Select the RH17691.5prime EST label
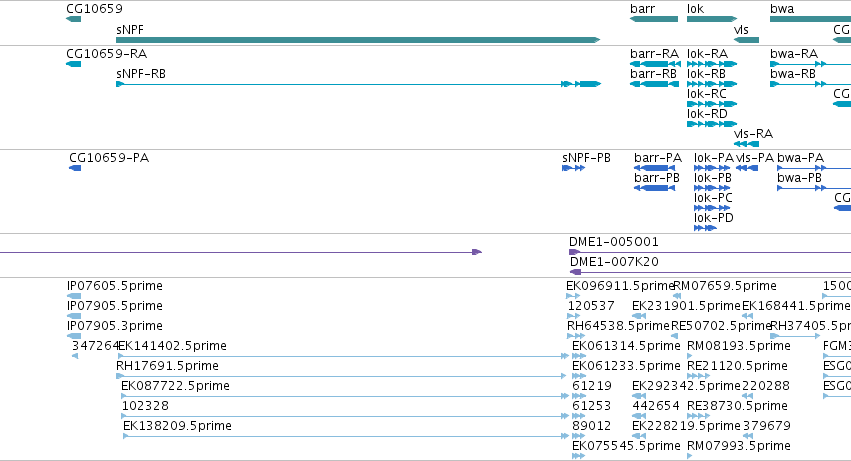The image size is (851, 461). click(x=167, y=367)
